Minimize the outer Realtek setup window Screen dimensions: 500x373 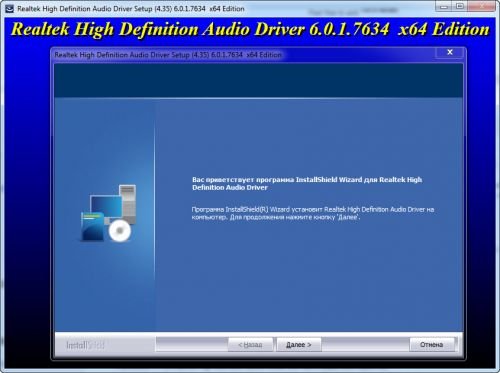[x=444, y=6]
